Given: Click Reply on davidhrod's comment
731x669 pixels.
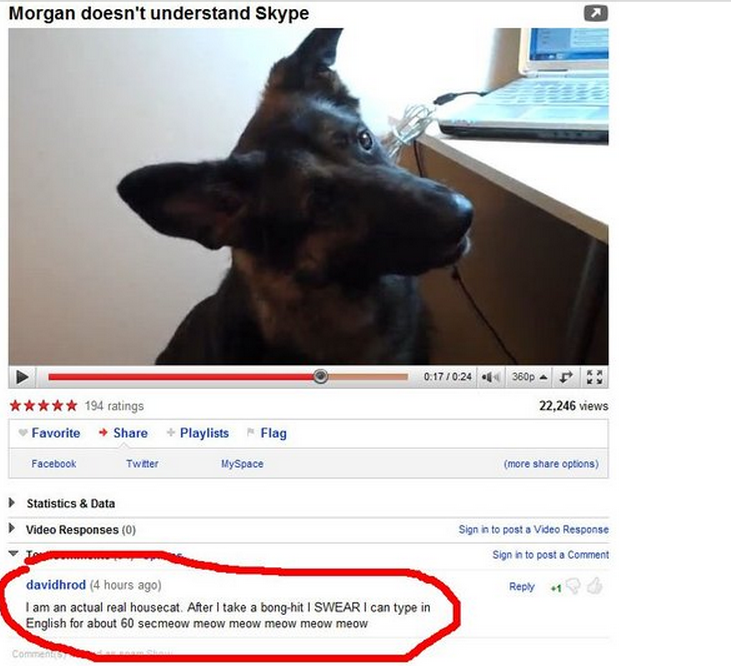Looking at the screenshot, I should (522, 586).
